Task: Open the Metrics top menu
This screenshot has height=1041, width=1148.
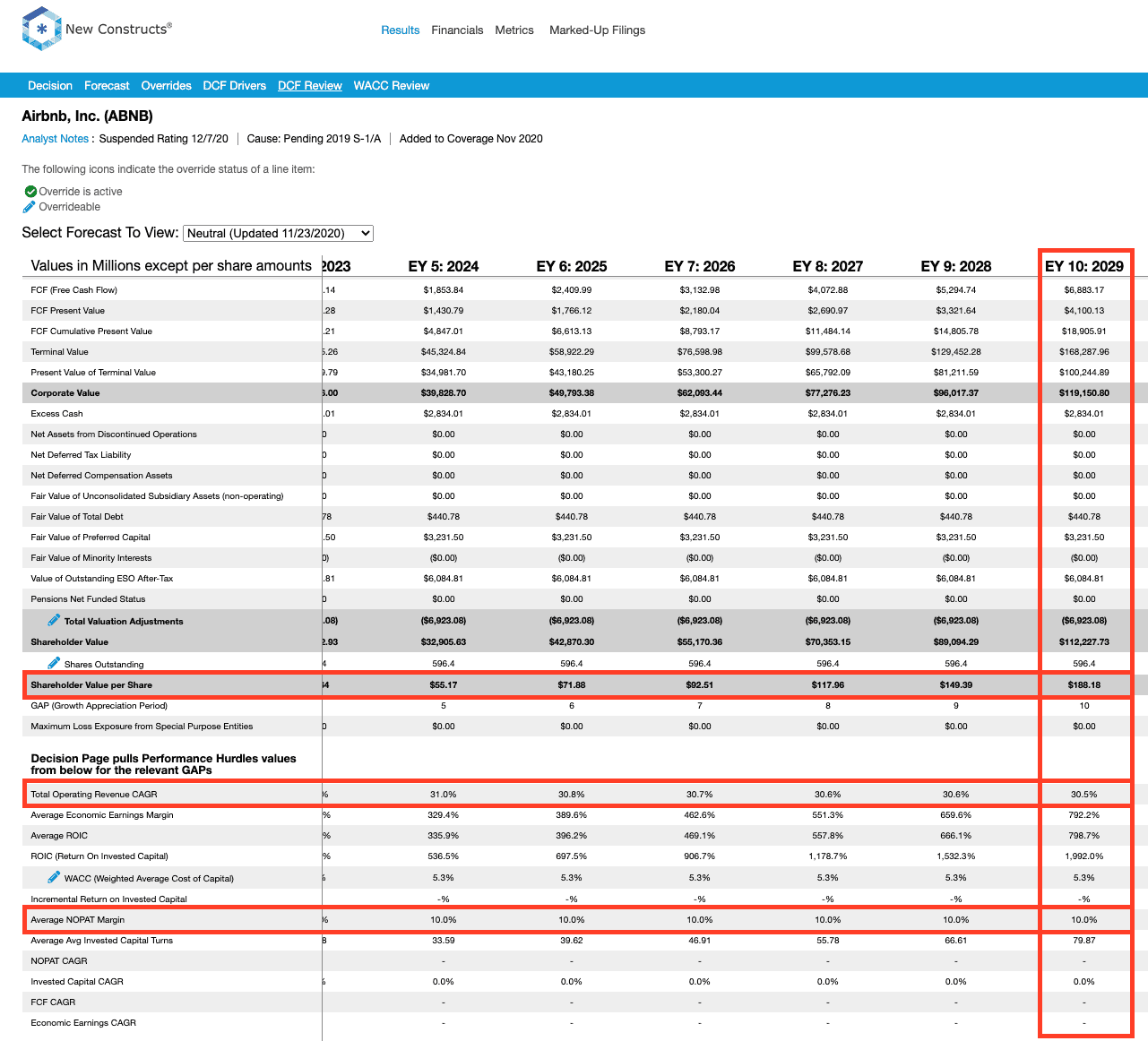Action: coord(514,30)
